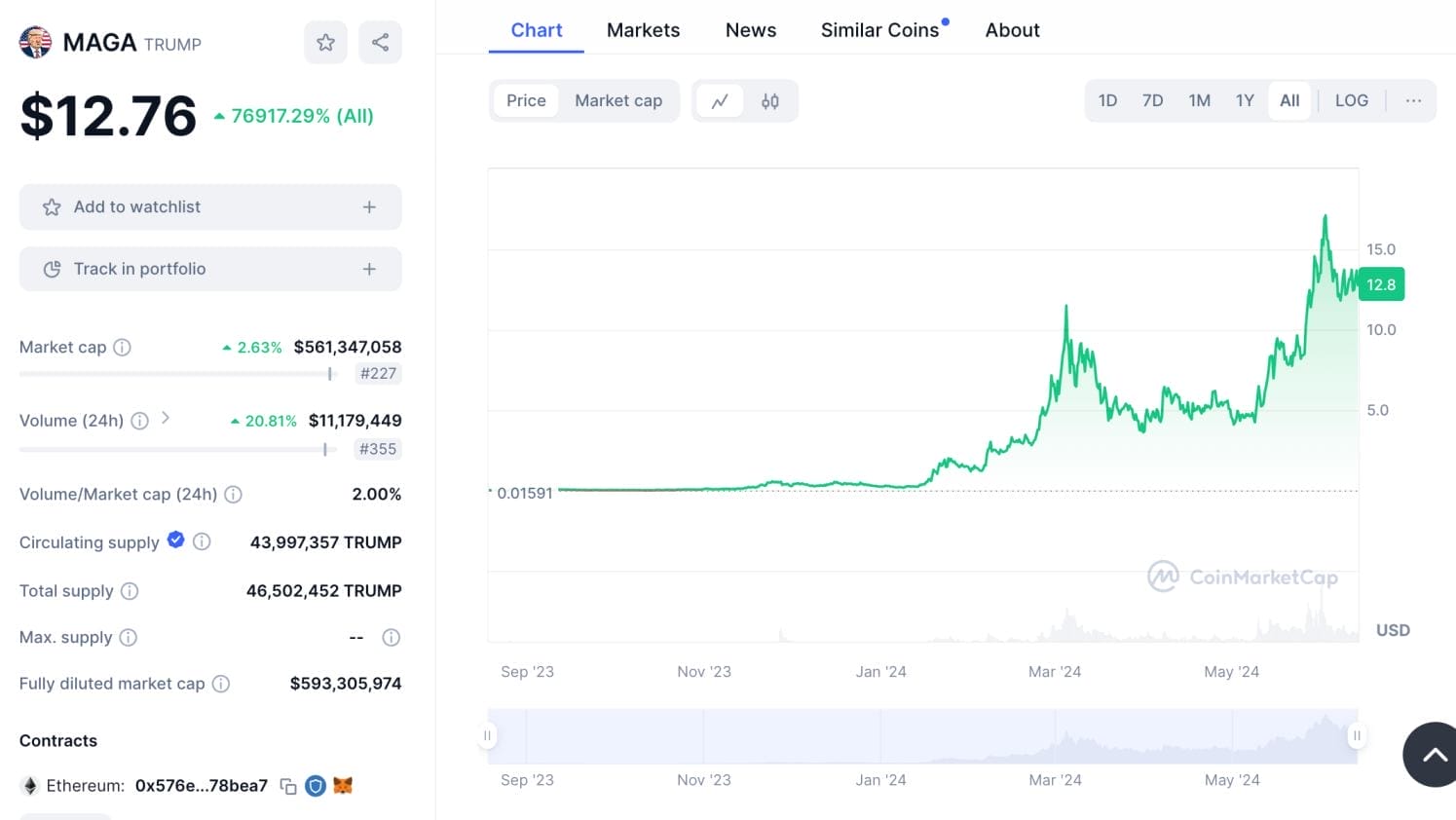This screenshot has height=820, width=1456.
Task: Open the Markets tab
Action: tap(643, 30)
